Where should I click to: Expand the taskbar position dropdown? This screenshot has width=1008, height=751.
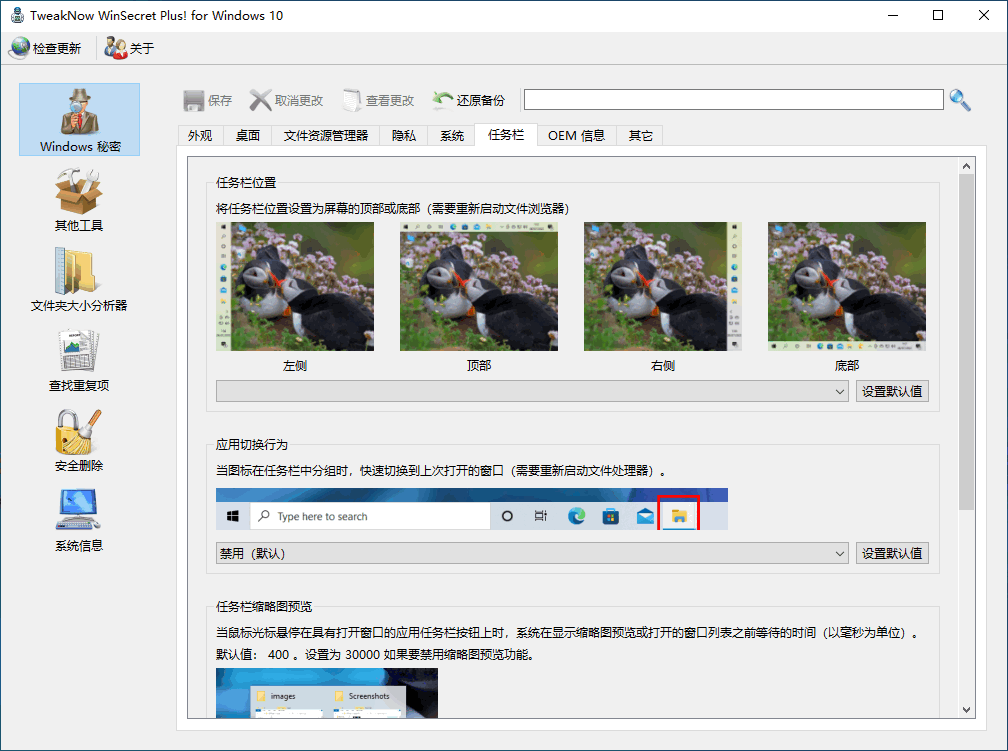click(532, 391)
